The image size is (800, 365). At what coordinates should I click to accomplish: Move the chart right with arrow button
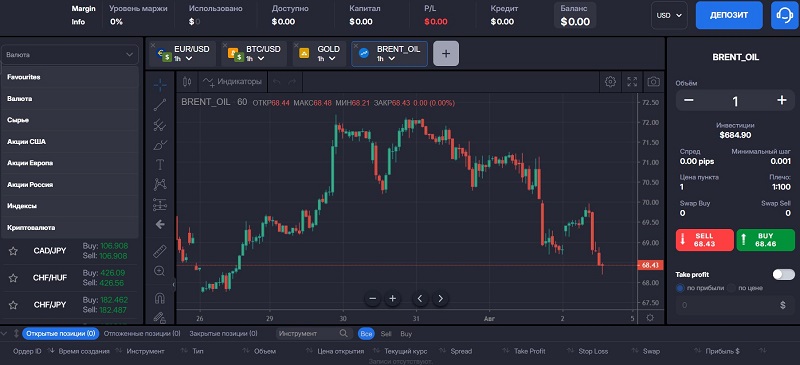(x=440, y=299)
